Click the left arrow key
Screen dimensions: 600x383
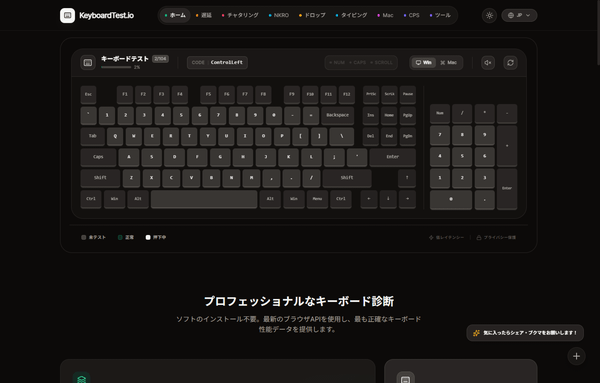pyautogui.click(x=369, y=199)
